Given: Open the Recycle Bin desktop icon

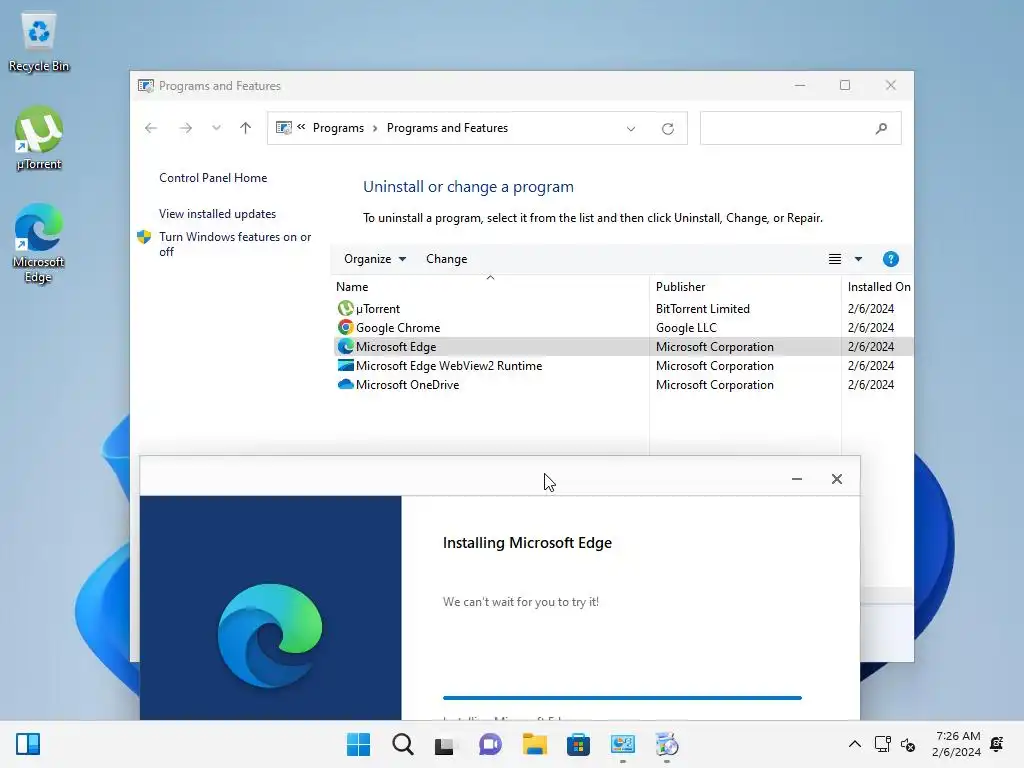Looking at the screenshot, I should (x=39, y=42).
